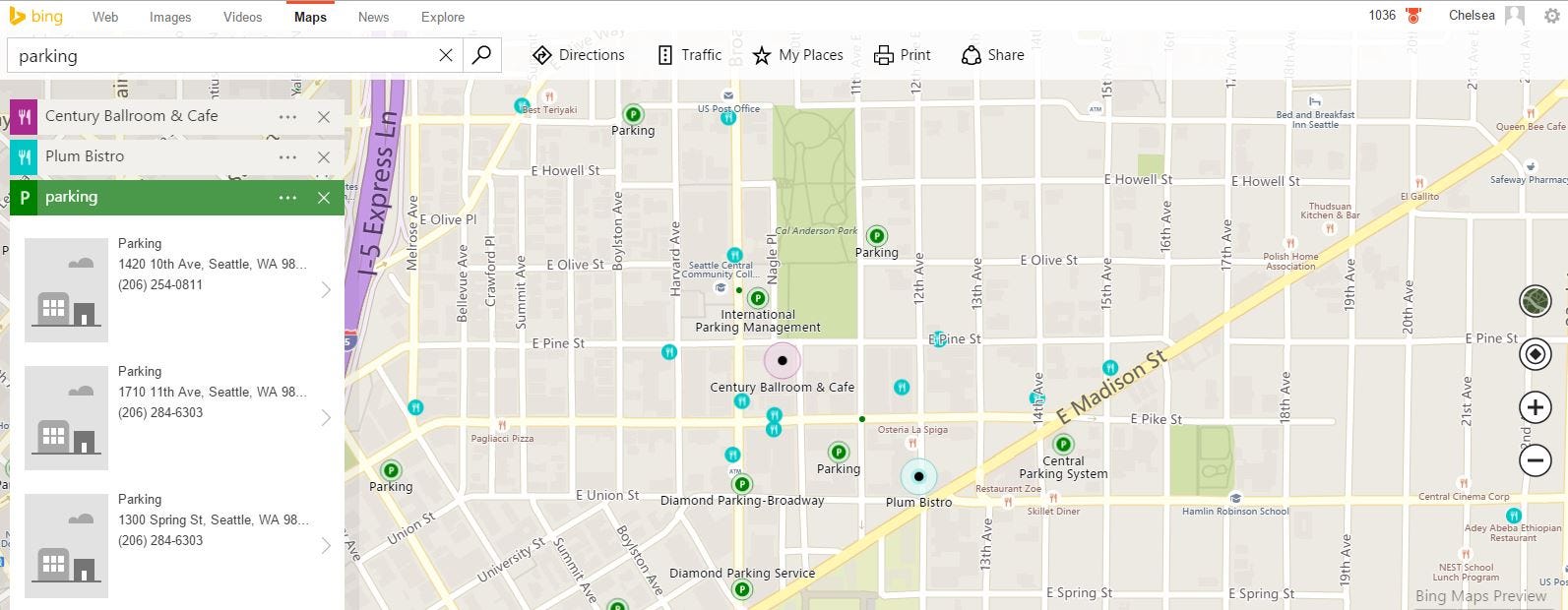Click restaurant pin on E Madison St
Image resolution: width=1568 pixels, height=610 pixels.
(x=1110, y=368)
